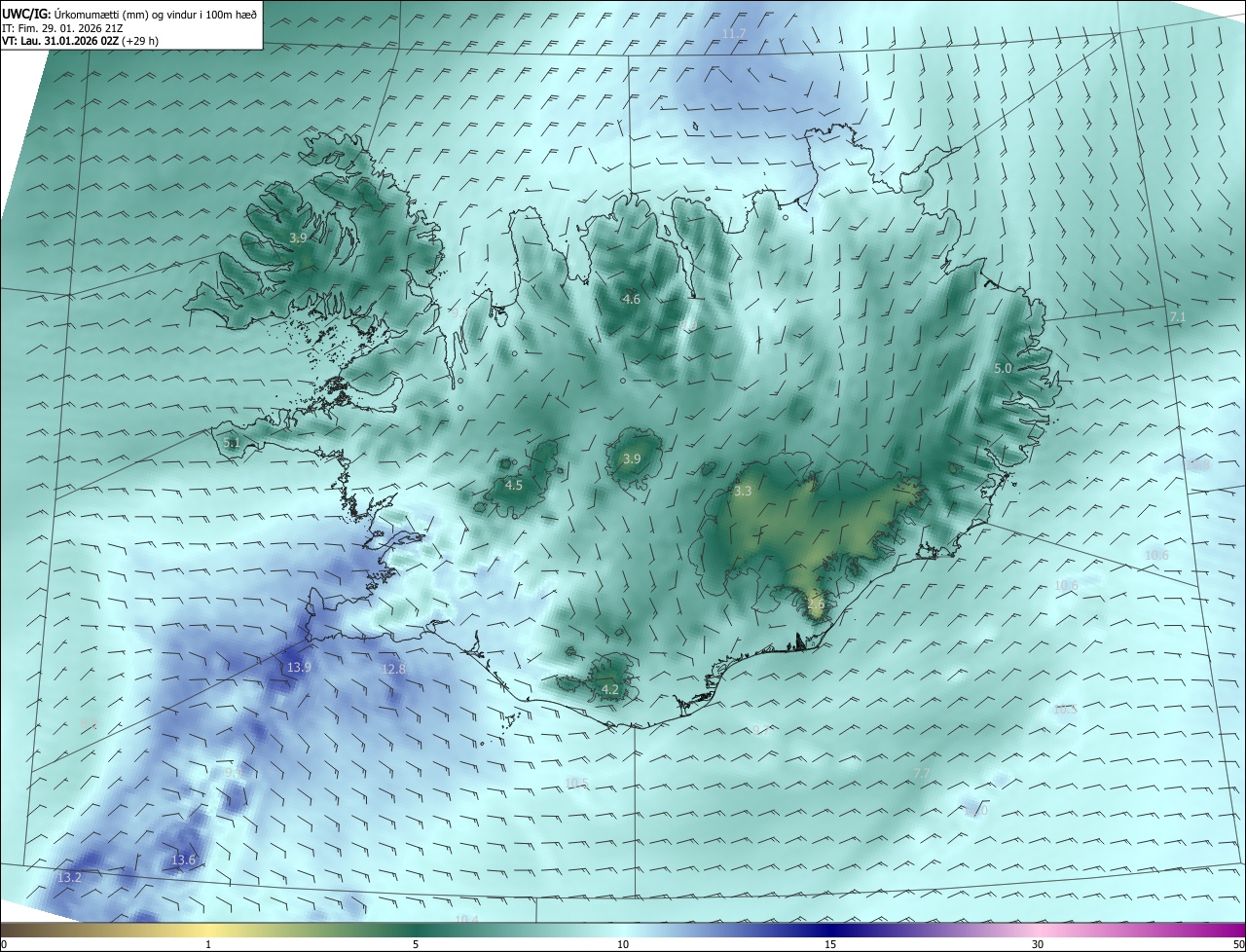
Task: Click the 4.2 value label
Action: point(610,689)
